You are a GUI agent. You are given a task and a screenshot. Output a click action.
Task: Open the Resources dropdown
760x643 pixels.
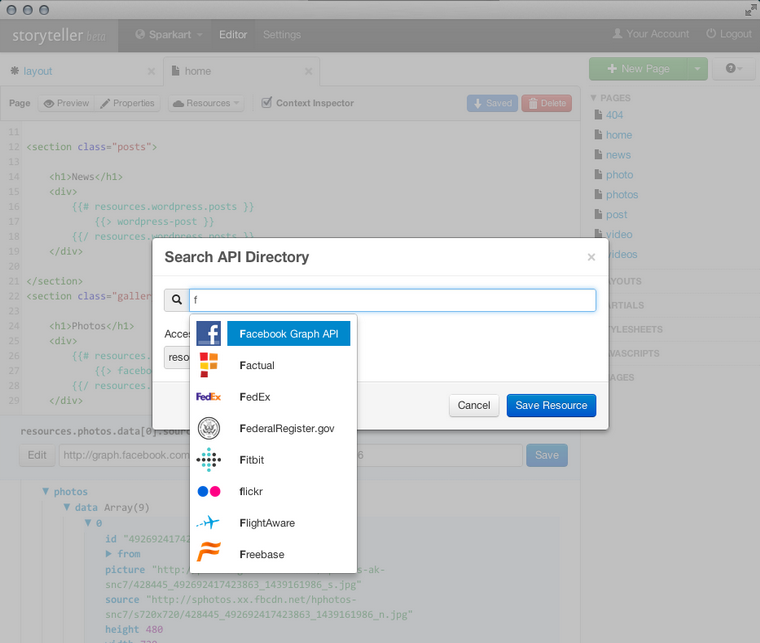tap(206, 103)
